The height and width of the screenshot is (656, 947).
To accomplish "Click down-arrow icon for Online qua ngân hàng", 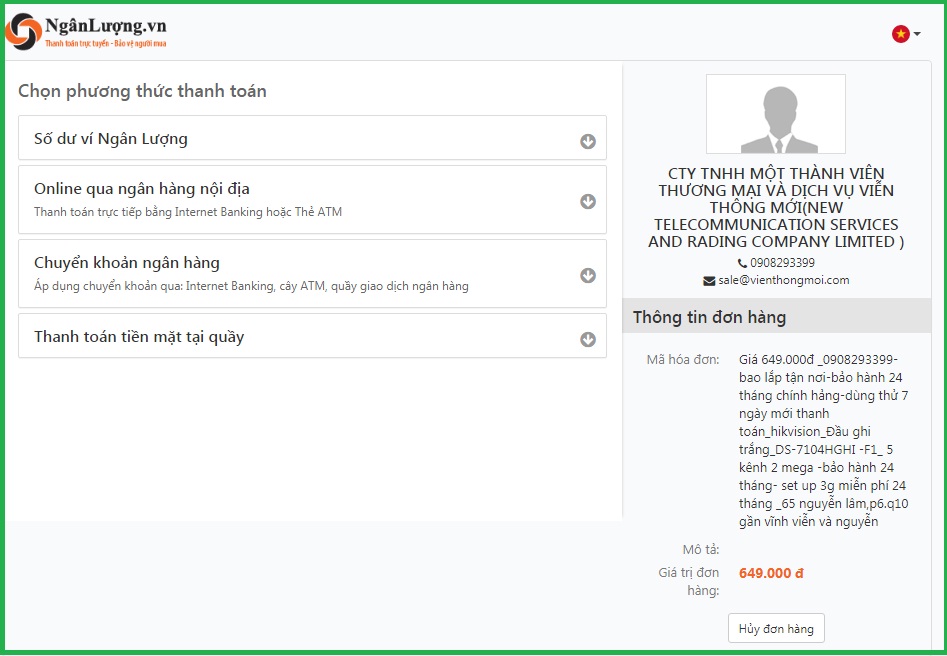I will [588, 201].
